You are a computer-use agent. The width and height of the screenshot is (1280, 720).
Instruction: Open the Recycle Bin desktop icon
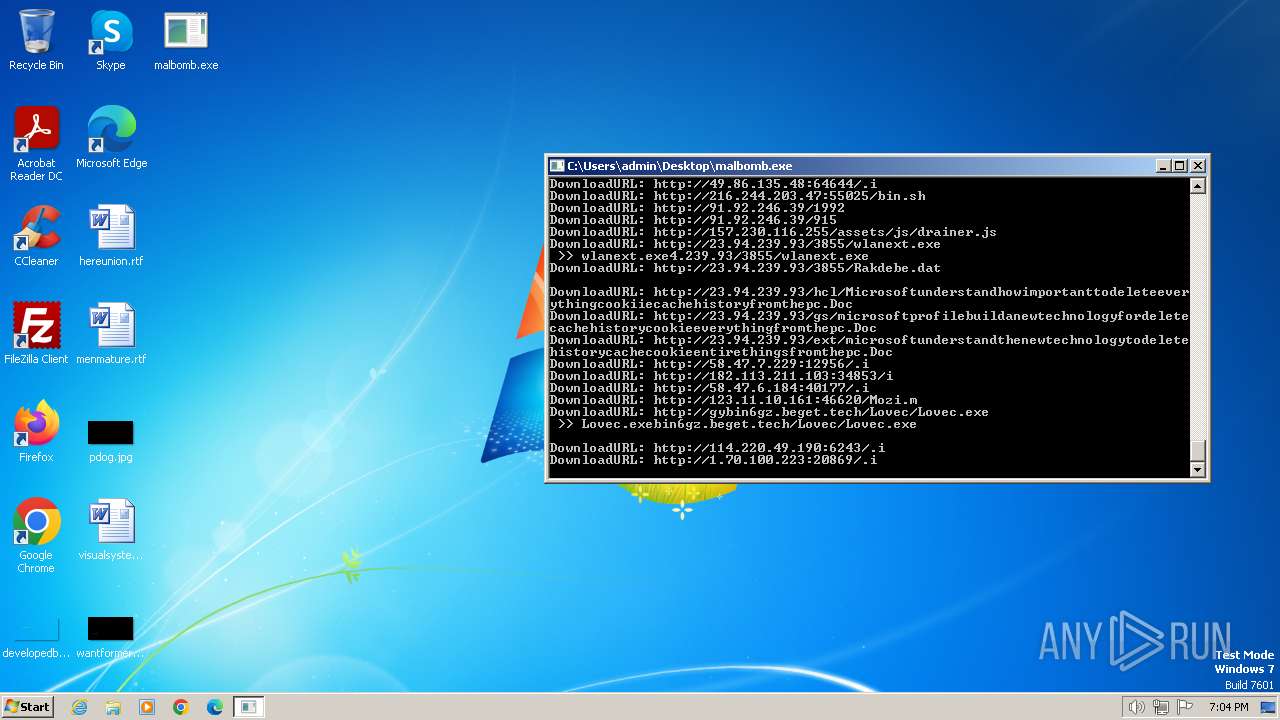(36, 40)
